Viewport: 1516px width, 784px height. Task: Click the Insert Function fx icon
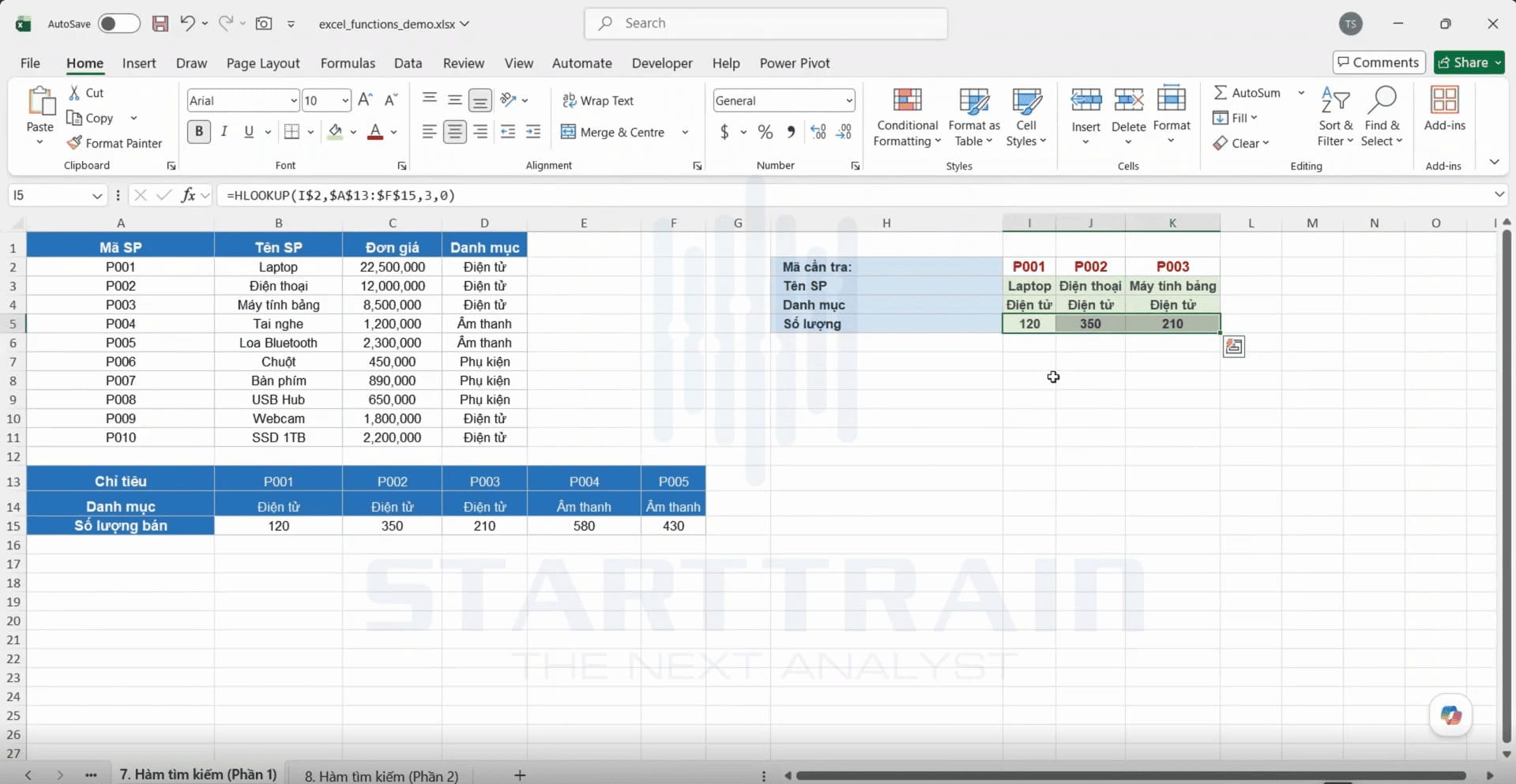[x=188, y=195]
